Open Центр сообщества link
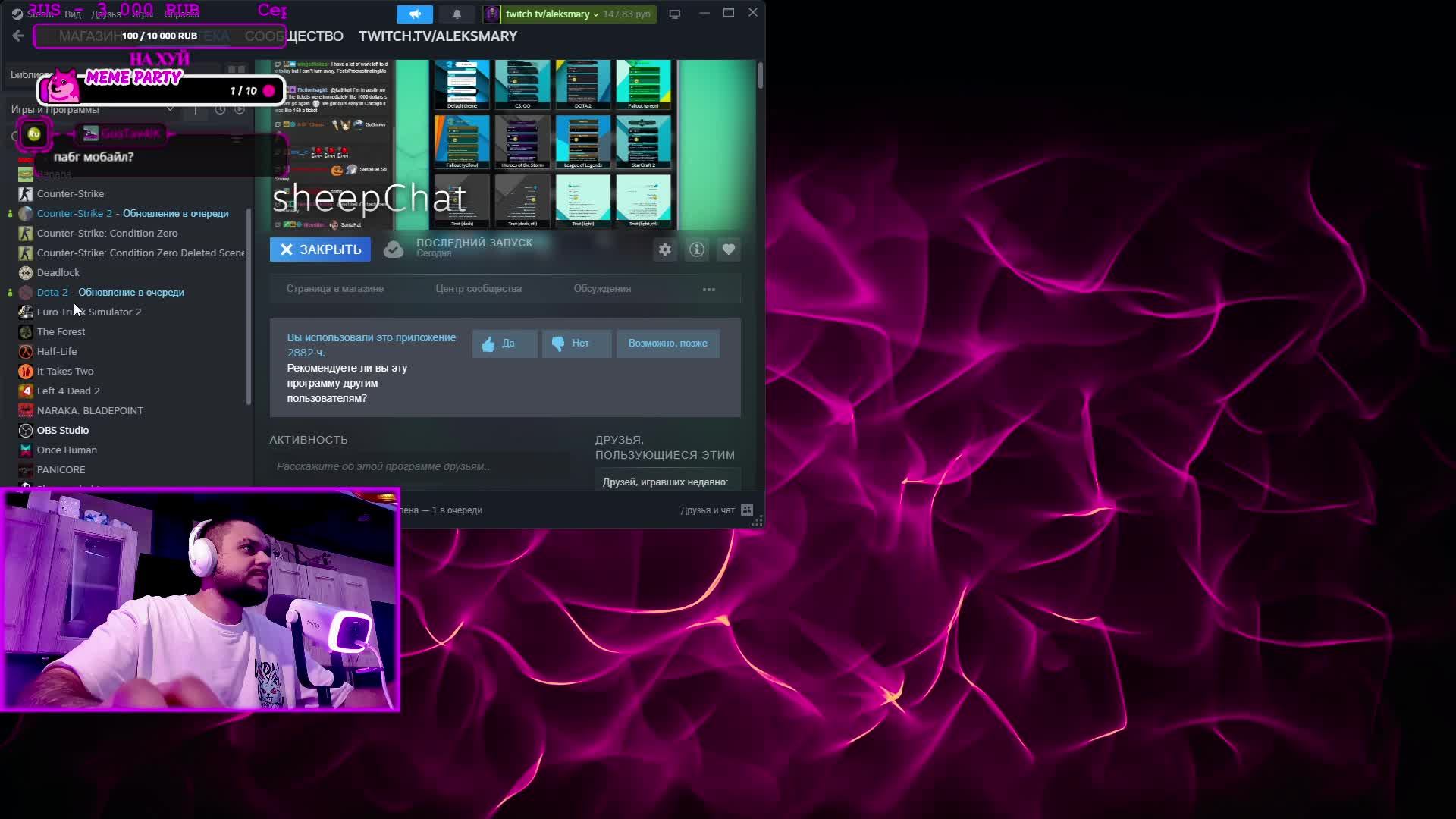This screenshot has width=1456, height=819. tap(478, 289)
